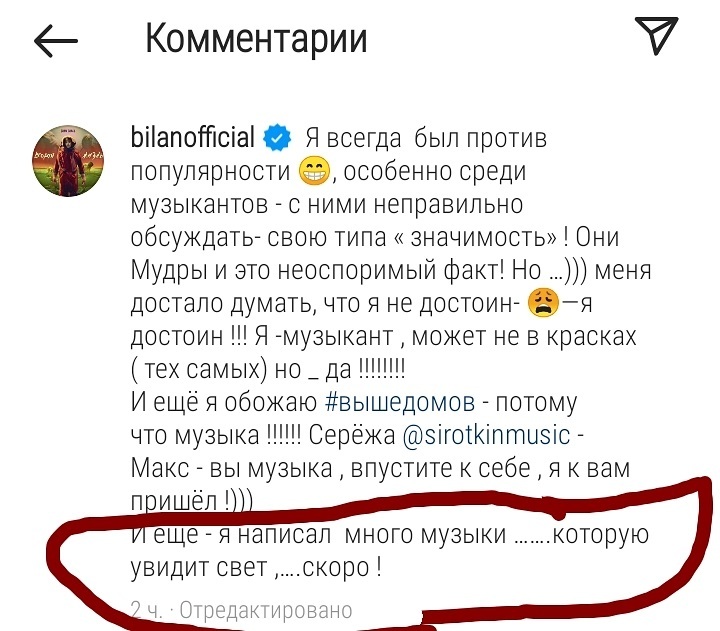Click the line 'И еще - я написал много музыки'
This screenshot has height=631, width=720.
tap(318, 535)
